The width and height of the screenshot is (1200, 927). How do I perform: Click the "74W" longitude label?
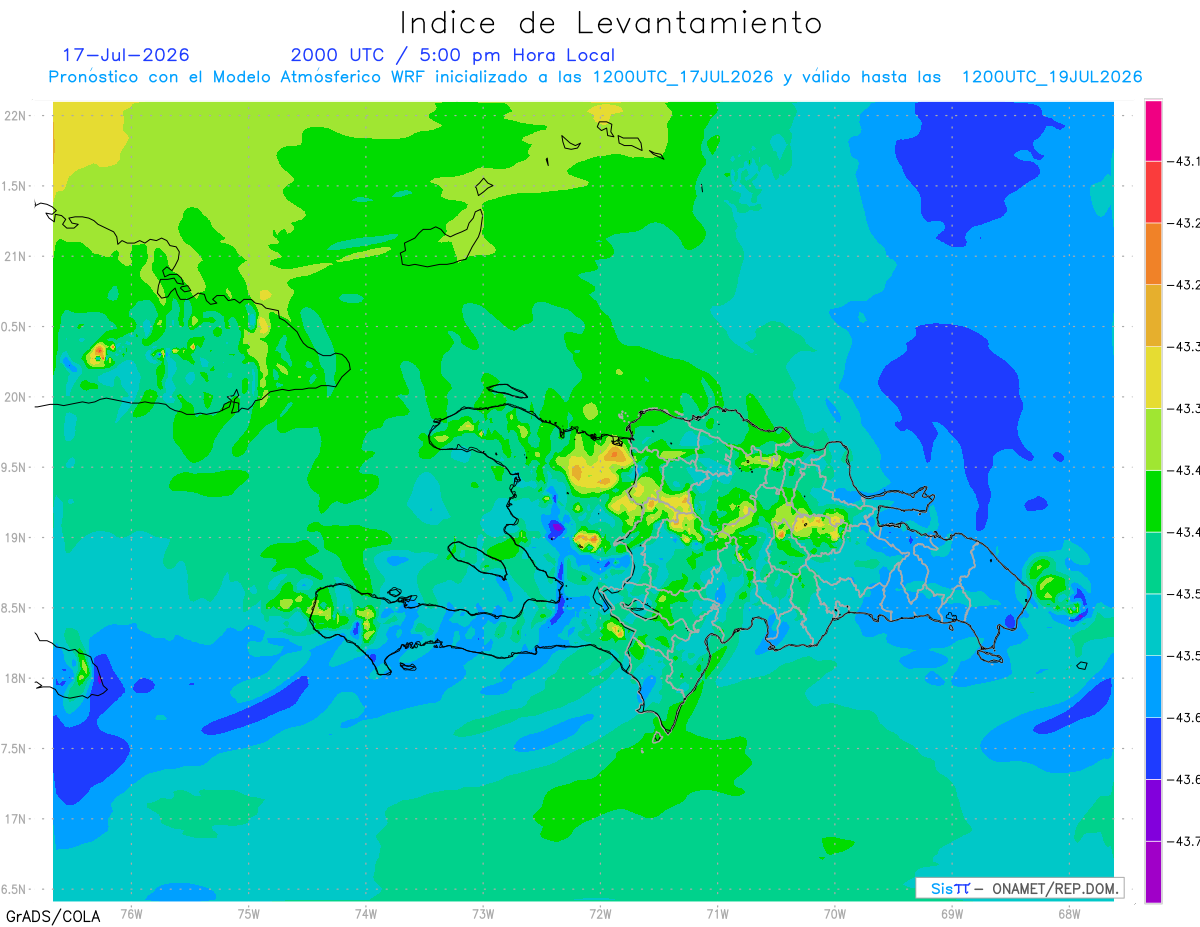click(366, 913)
